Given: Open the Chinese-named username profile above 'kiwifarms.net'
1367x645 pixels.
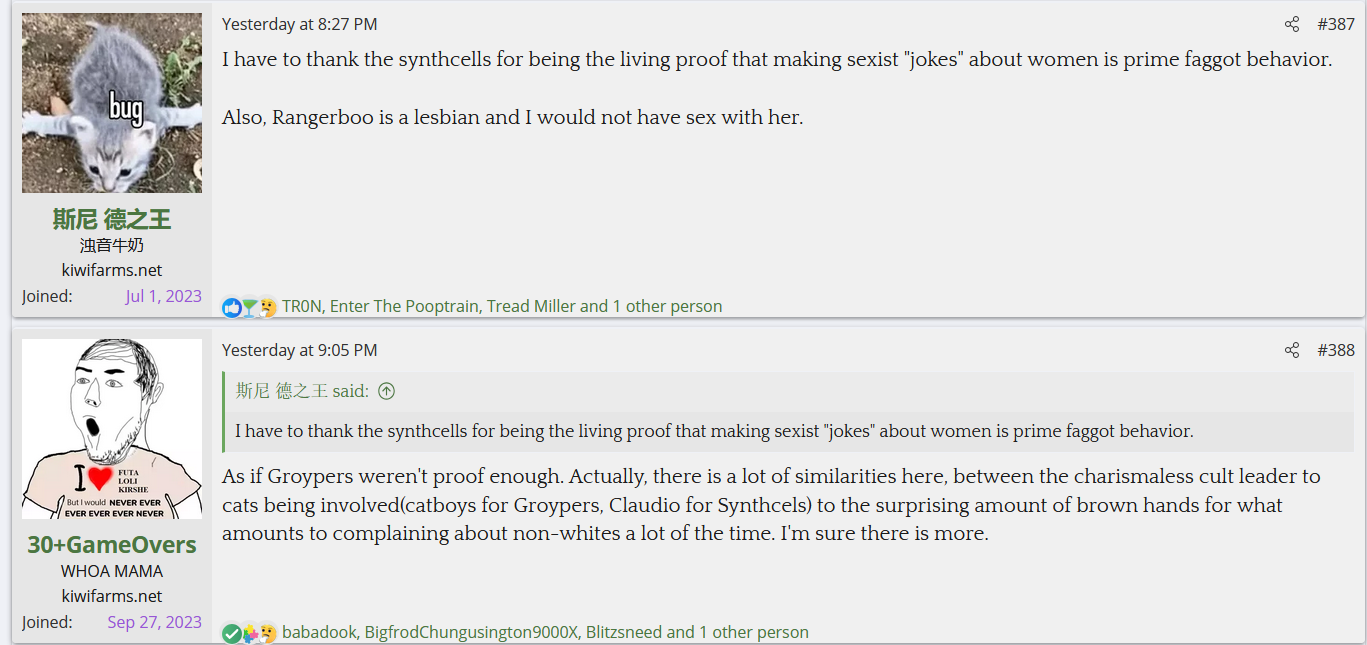Looking at the screenshot, I should click(112, 219).
